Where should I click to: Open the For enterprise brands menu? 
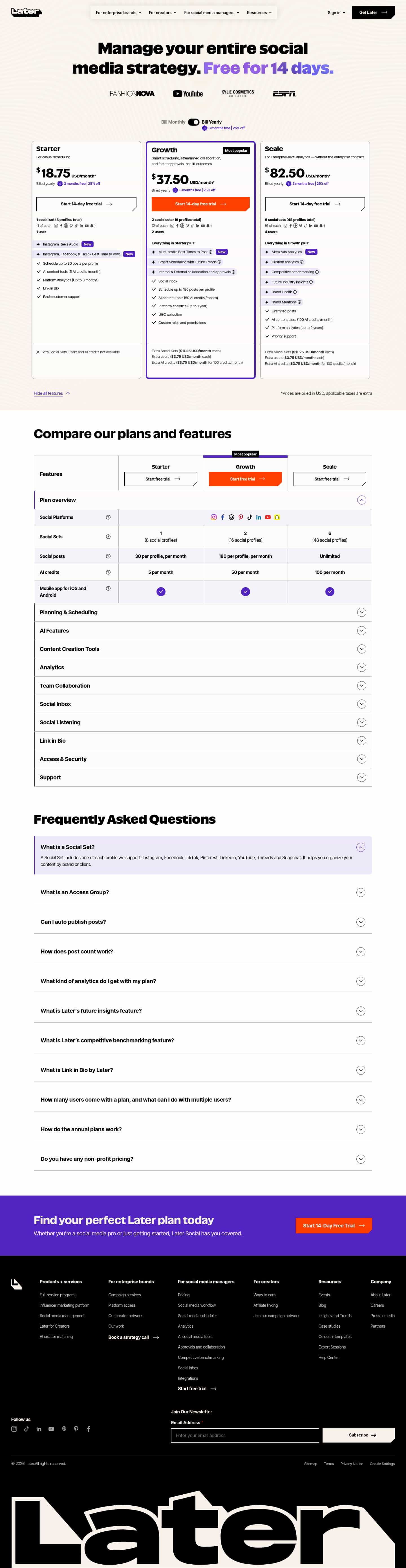[x=118, y=12]
